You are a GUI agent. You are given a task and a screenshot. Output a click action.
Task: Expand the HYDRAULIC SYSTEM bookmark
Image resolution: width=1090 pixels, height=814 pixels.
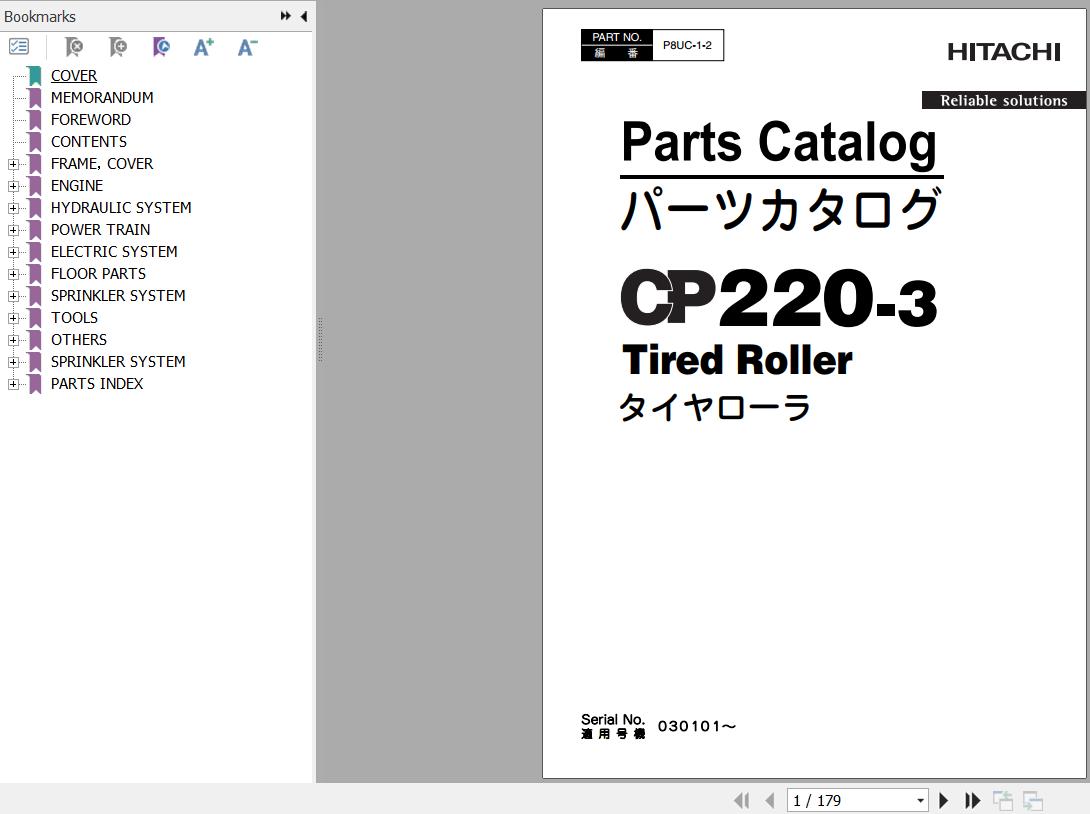coord(13,208)
